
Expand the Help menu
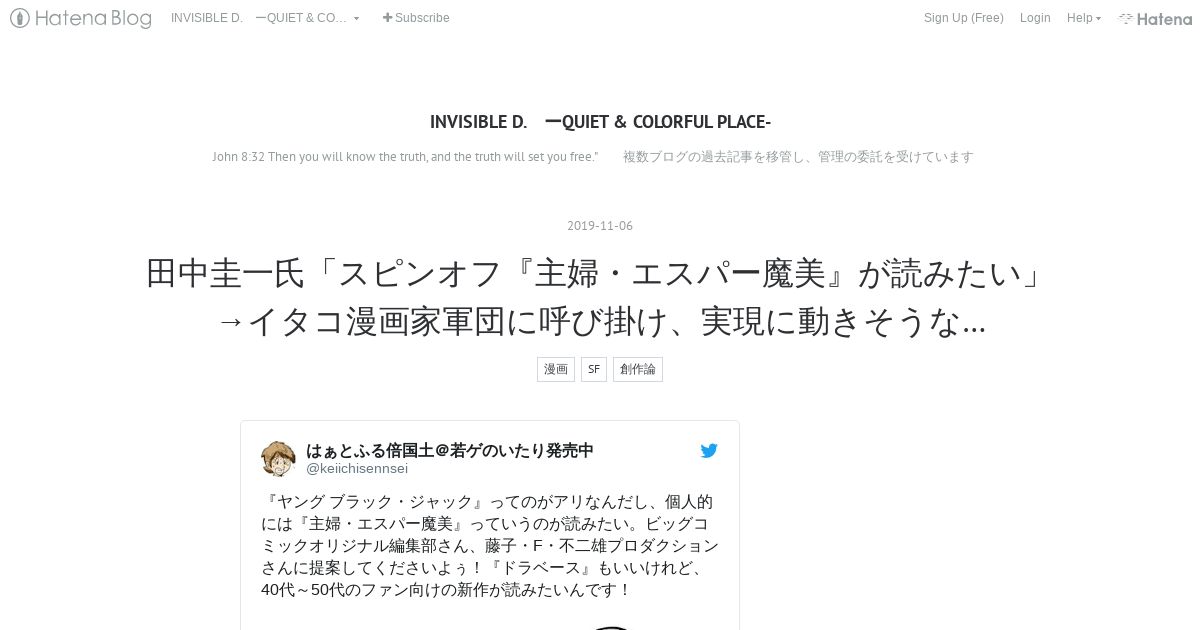point(1083,18)
